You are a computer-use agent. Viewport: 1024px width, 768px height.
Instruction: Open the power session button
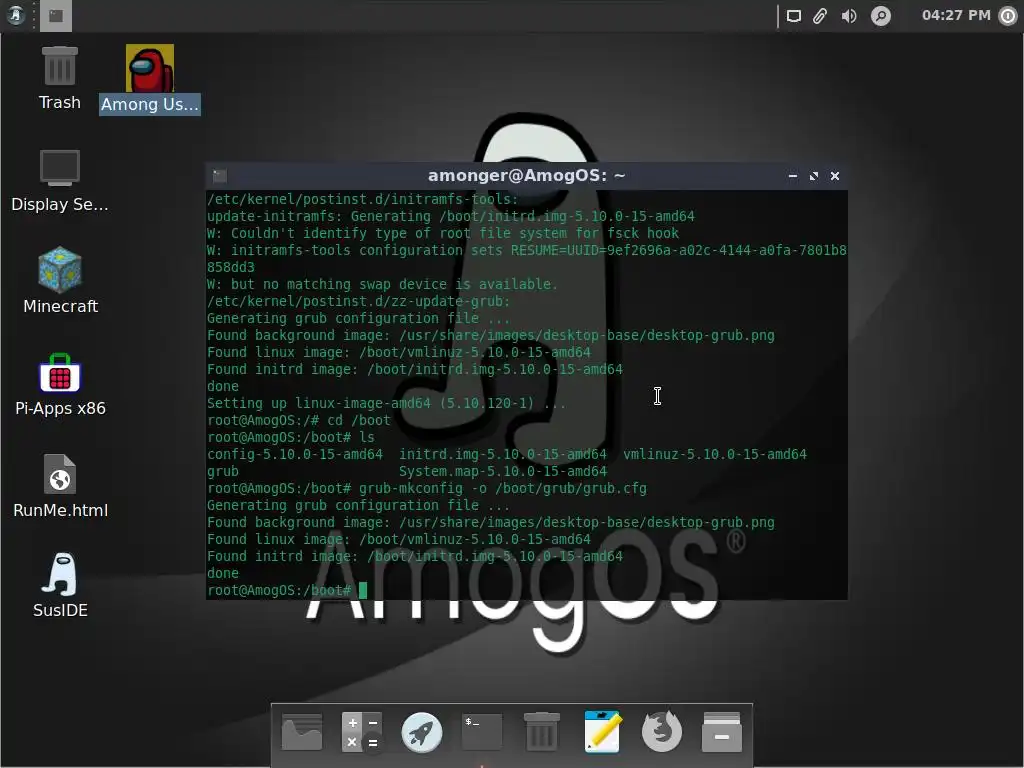(x=1008, y=16)
